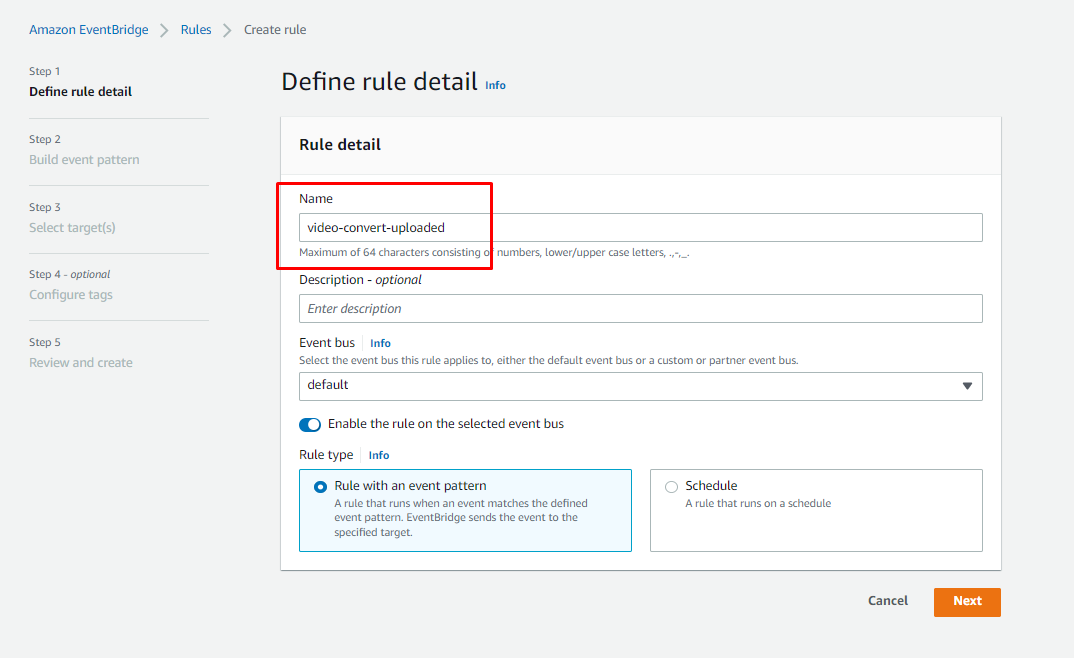Go to Step 5 Review and create
The image size is (1074, 658).
pos(81,363)
